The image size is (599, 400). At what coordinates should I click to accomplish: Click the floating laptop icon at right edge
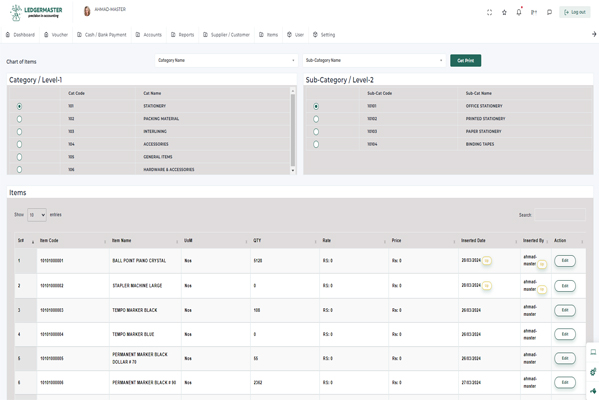tap(593, 352)
